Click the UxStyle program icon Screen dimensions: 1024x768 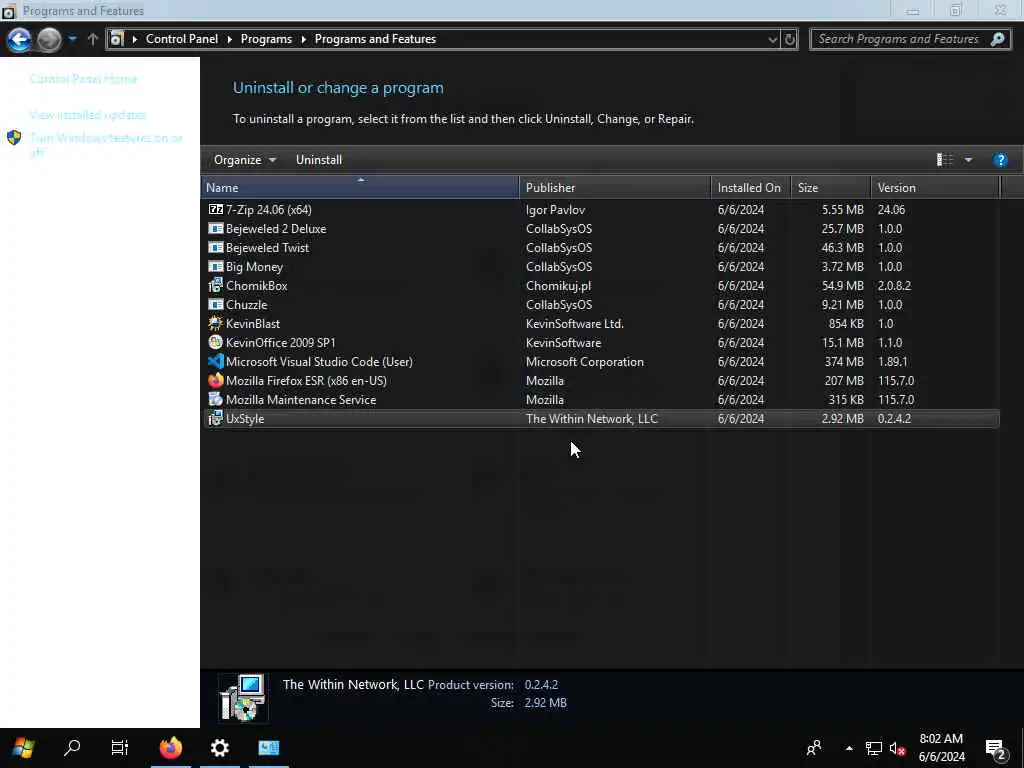pyautogui.click(x=216, y=419)
